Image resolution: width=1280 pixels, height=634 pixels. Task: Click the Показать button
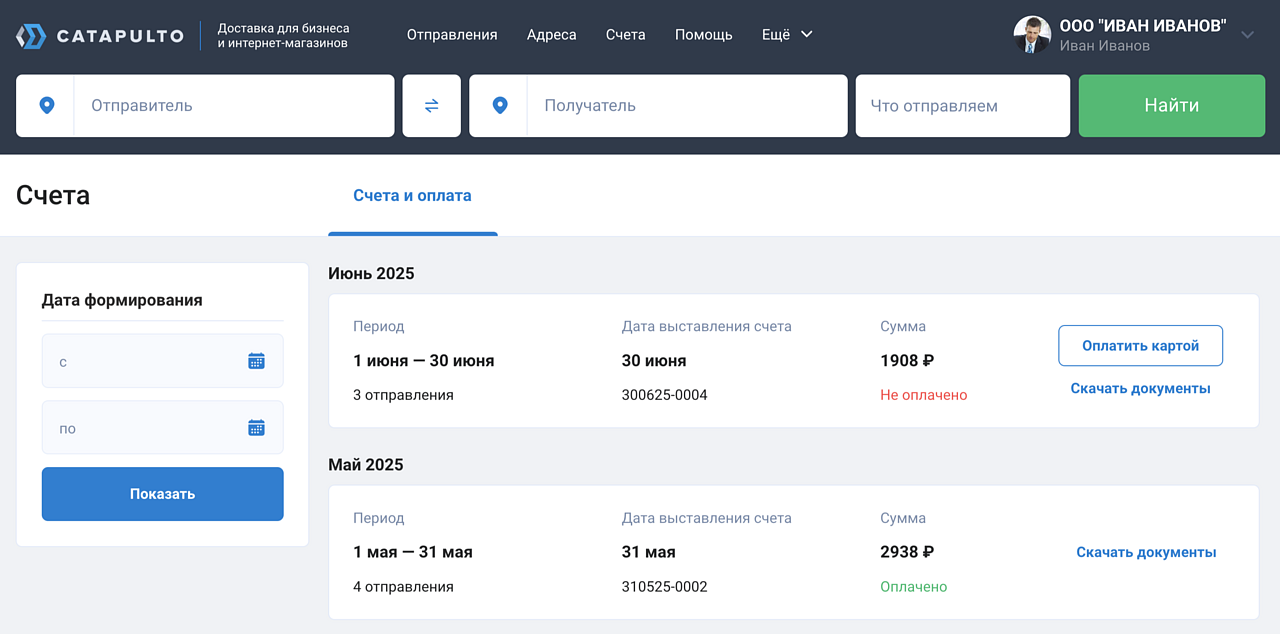pyautogui.click(x=162, y=494)
